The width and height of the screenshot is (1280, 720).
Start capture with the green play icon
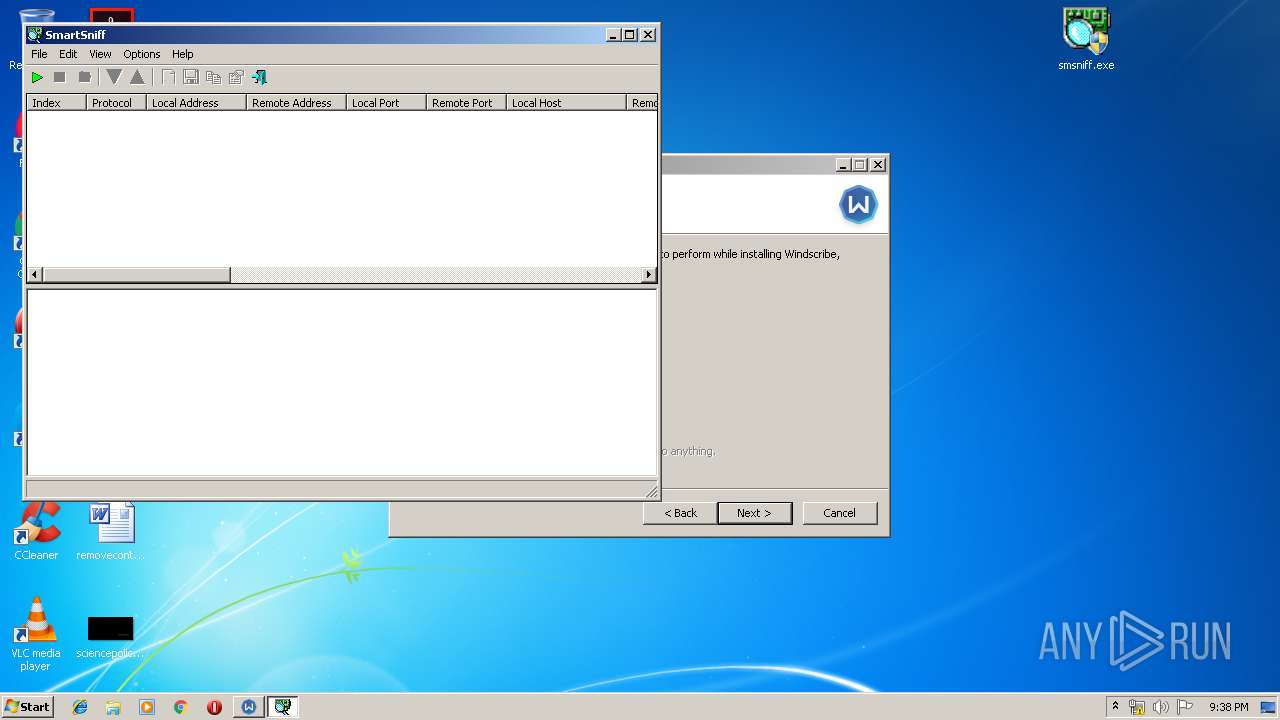coord(37,77)
